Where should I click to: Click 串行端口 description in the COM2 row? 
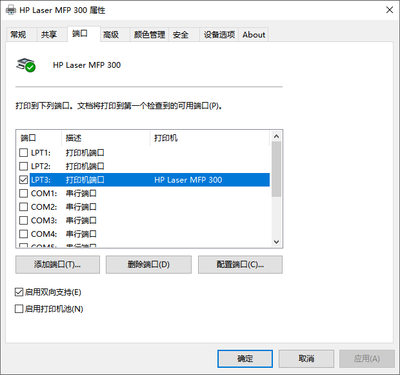tap(81, 207)
